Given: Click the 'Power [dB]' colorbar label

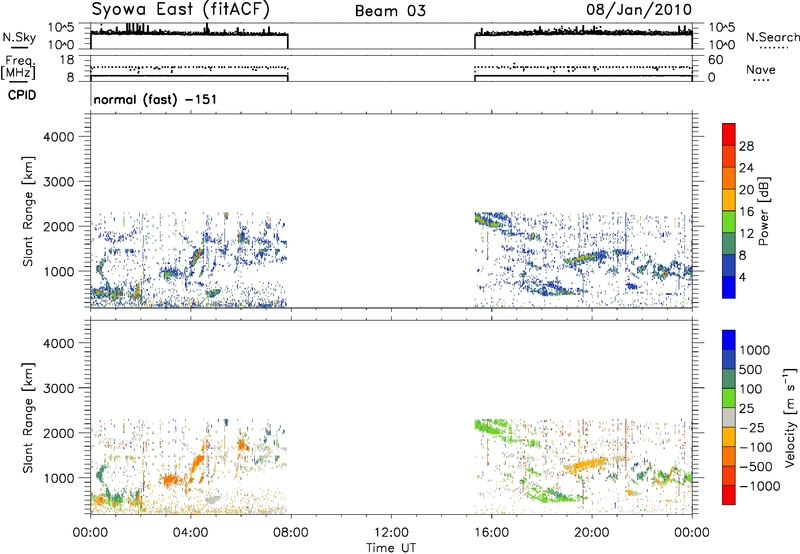Looking at the screenshot, I should [763, 211].
